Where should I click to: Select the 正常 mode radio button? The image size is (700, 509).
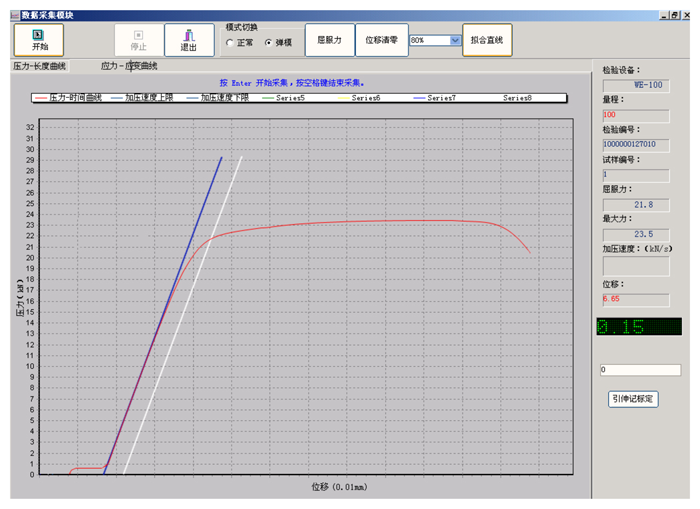click(231, 43)
